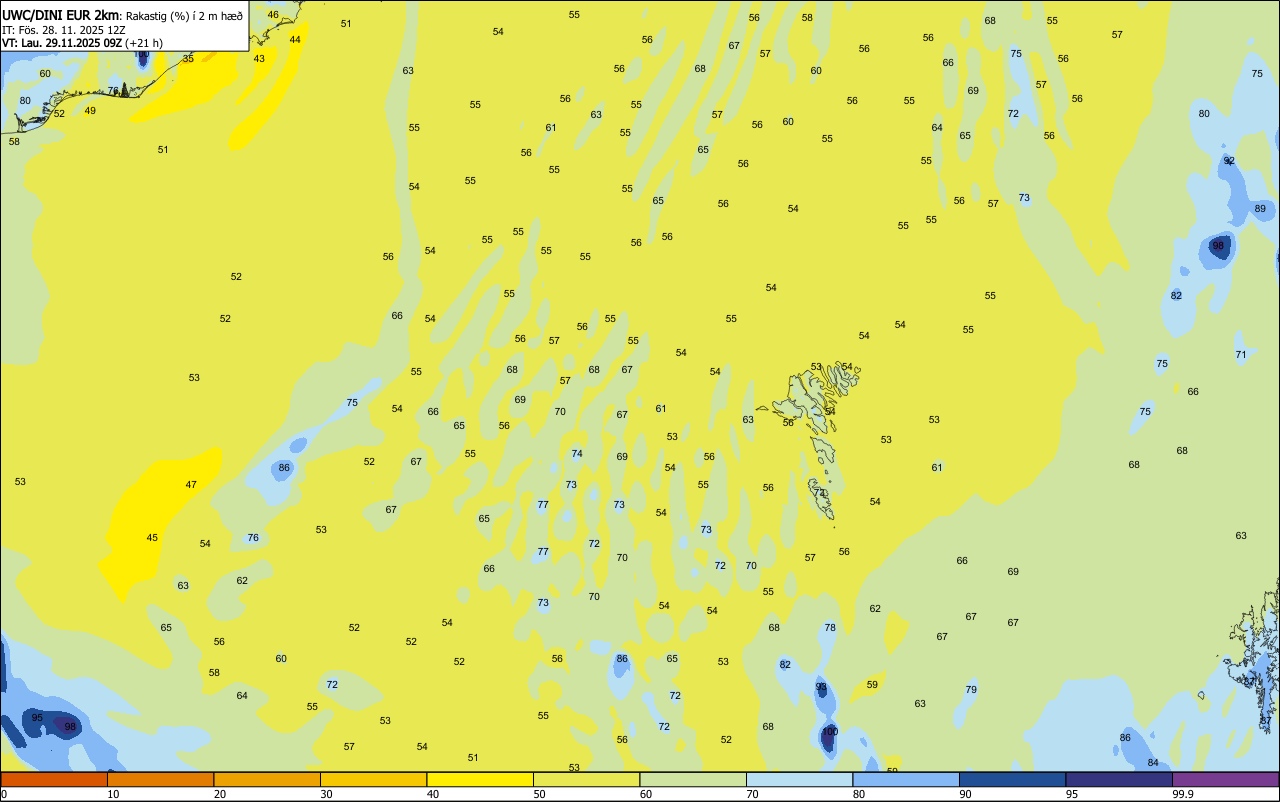
Task: Click the medium blue 80–90 legend swatch
Action: (906, 779)
